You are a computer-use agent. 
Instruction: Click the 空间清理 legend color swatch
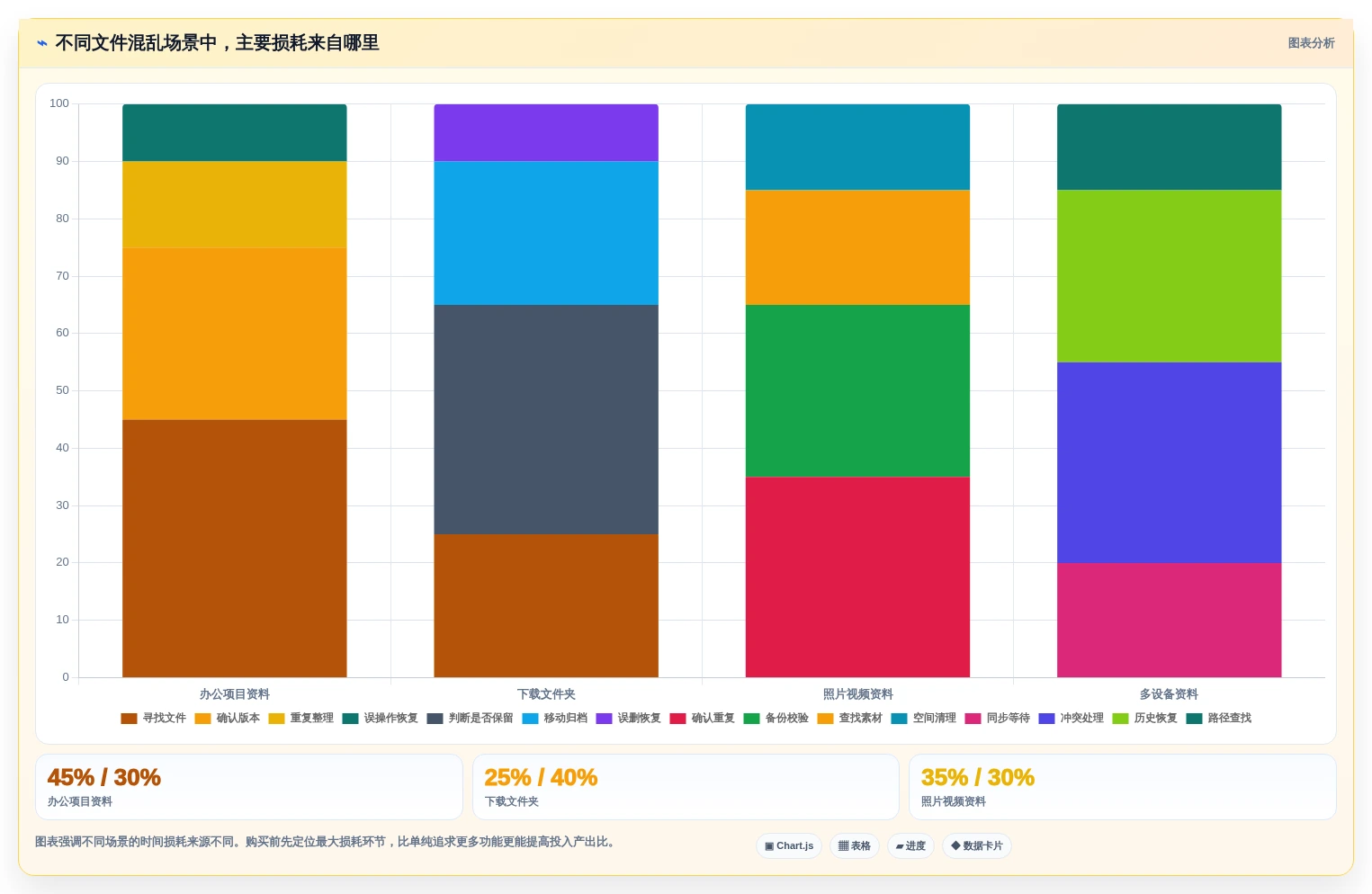pyautogui.click(x=899, y=719)
